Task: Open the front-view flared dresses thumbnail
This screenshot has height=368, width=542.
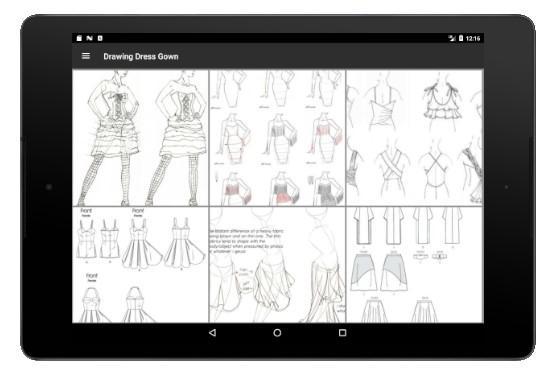Action: tap(140, 265)
